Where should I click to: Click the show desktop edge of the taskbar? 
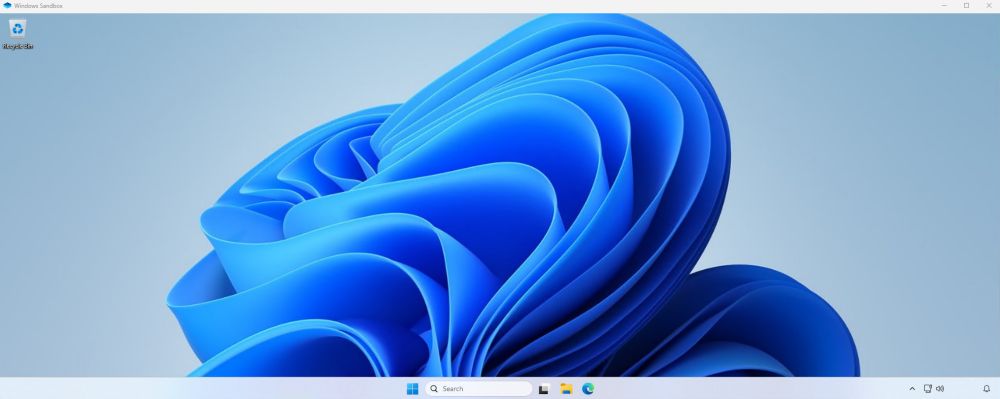pyautogui.click(x=998, y=389)
